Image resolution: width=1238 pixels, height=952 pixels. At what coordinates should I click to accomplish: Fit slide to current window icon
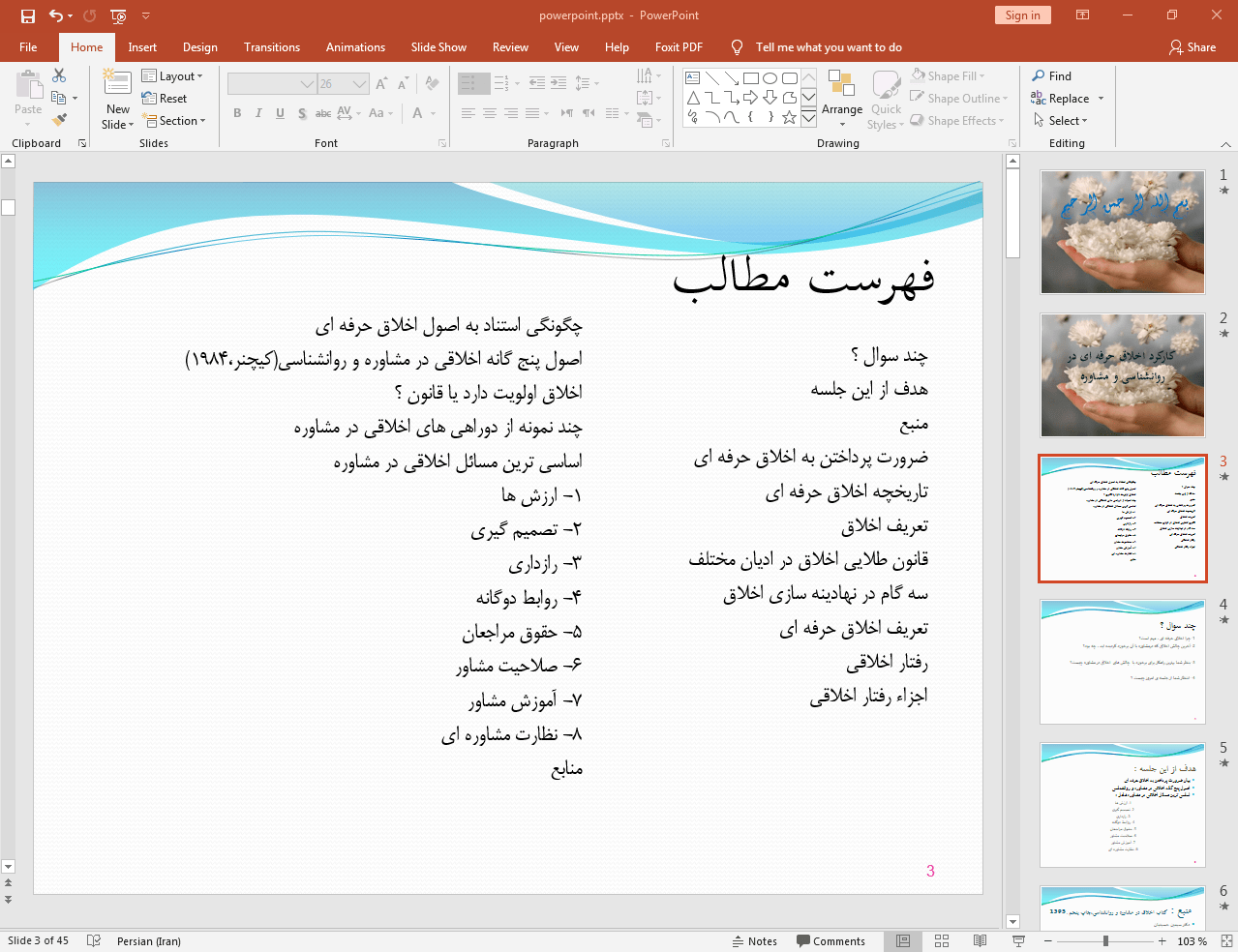(1226, 940)
